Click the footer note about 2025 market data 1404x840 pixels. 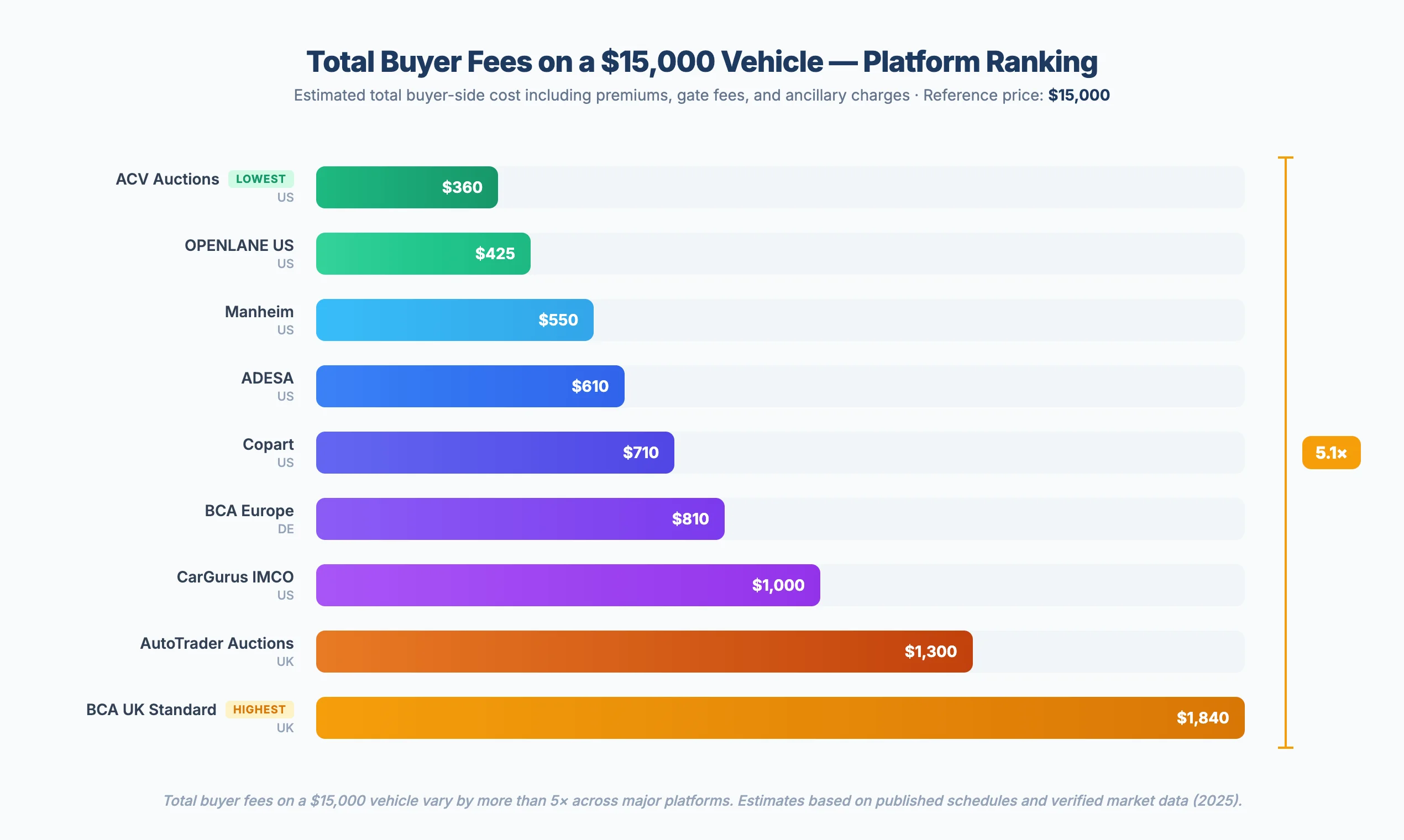(x=702, y=801)
